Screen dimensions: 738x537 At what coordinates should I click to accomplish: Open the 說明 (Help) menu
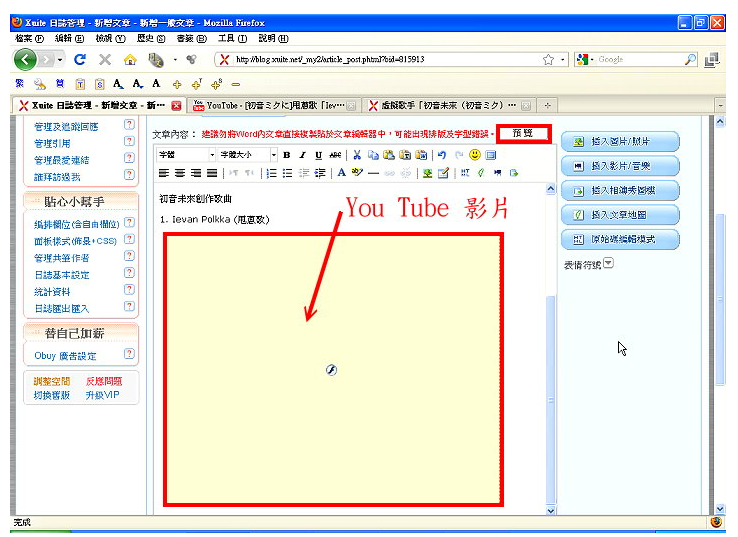pyautogui.click(x=273, y=39)
